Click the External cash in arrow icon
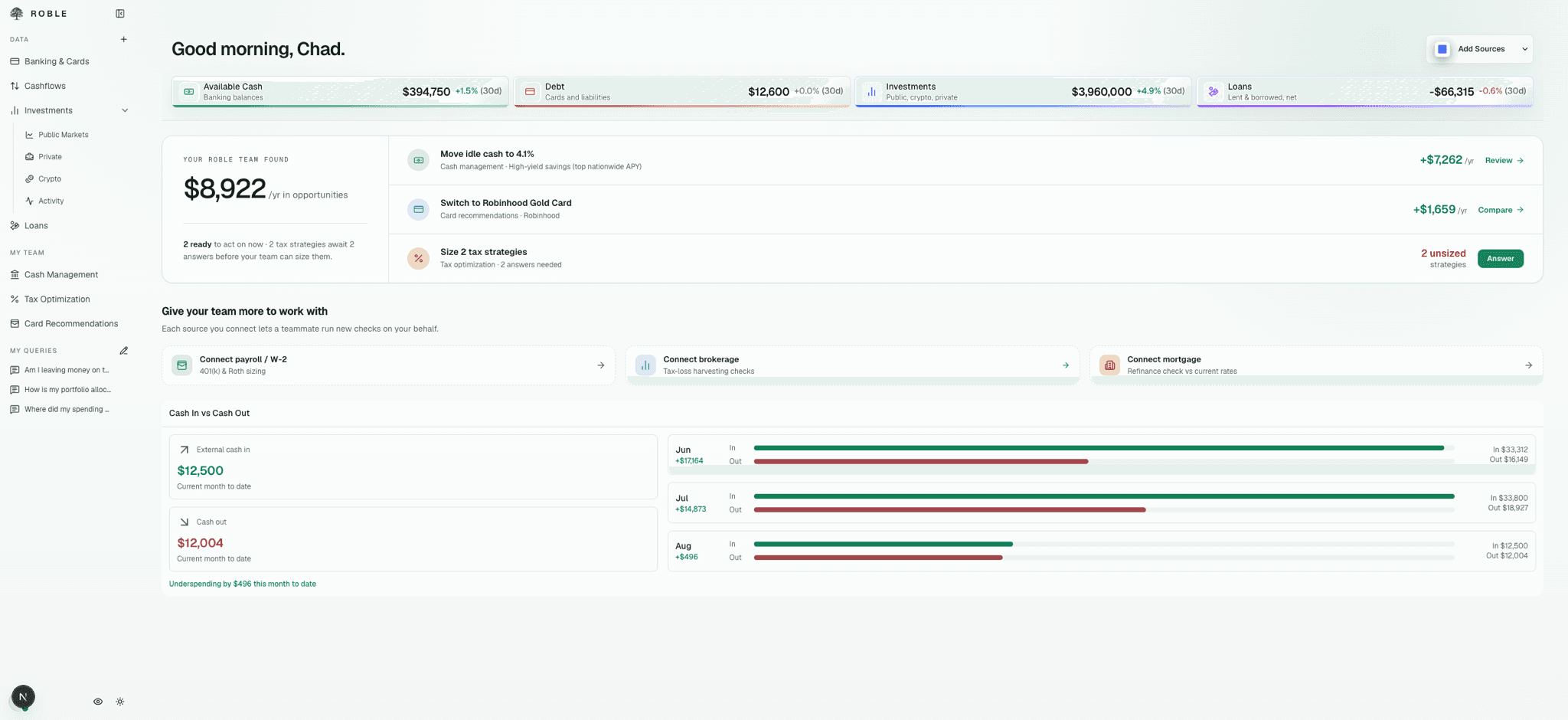The height and width of the screenshot is (720, 1568). point(184,450)
